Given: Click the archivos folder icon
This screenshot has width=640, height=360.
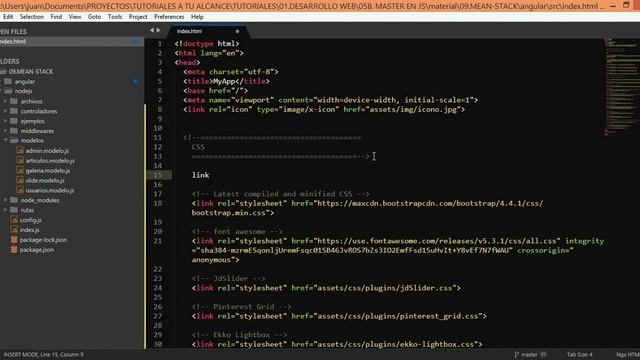Looking at the screenshot, I should 14,101.
